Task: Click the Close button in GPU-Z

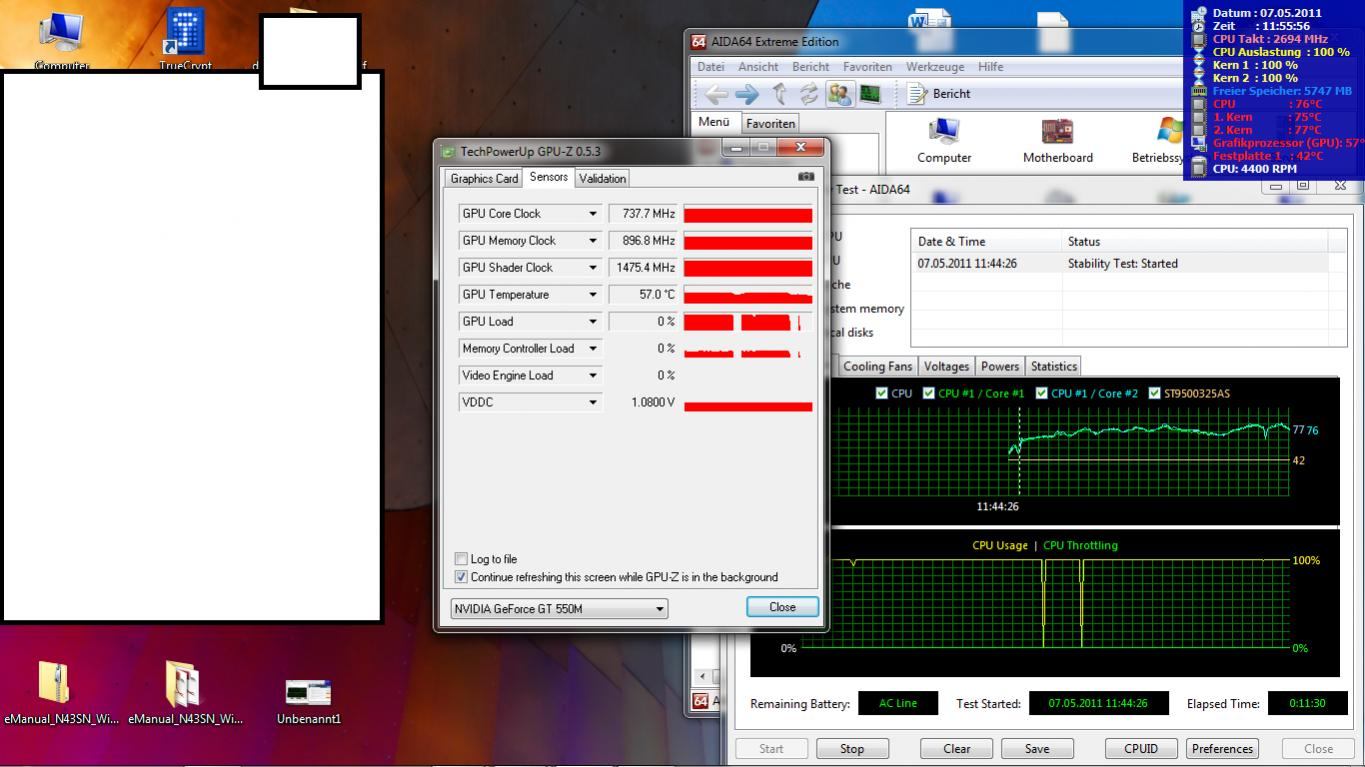Action: (x=782, y=607)
